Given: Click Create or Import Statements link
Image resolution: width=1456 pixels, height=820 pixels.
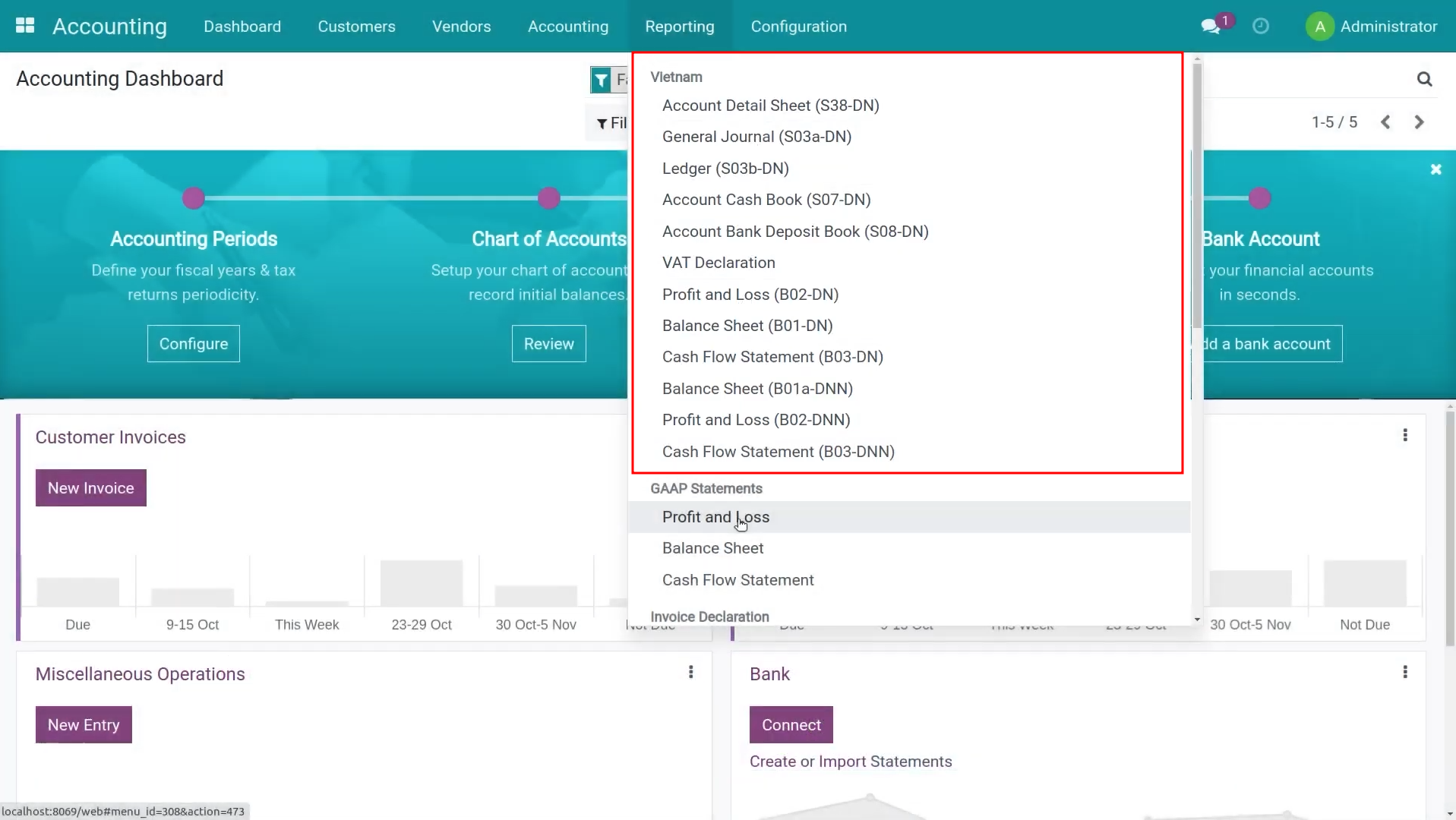Looking at the screenshot, I should click(850, 762).
